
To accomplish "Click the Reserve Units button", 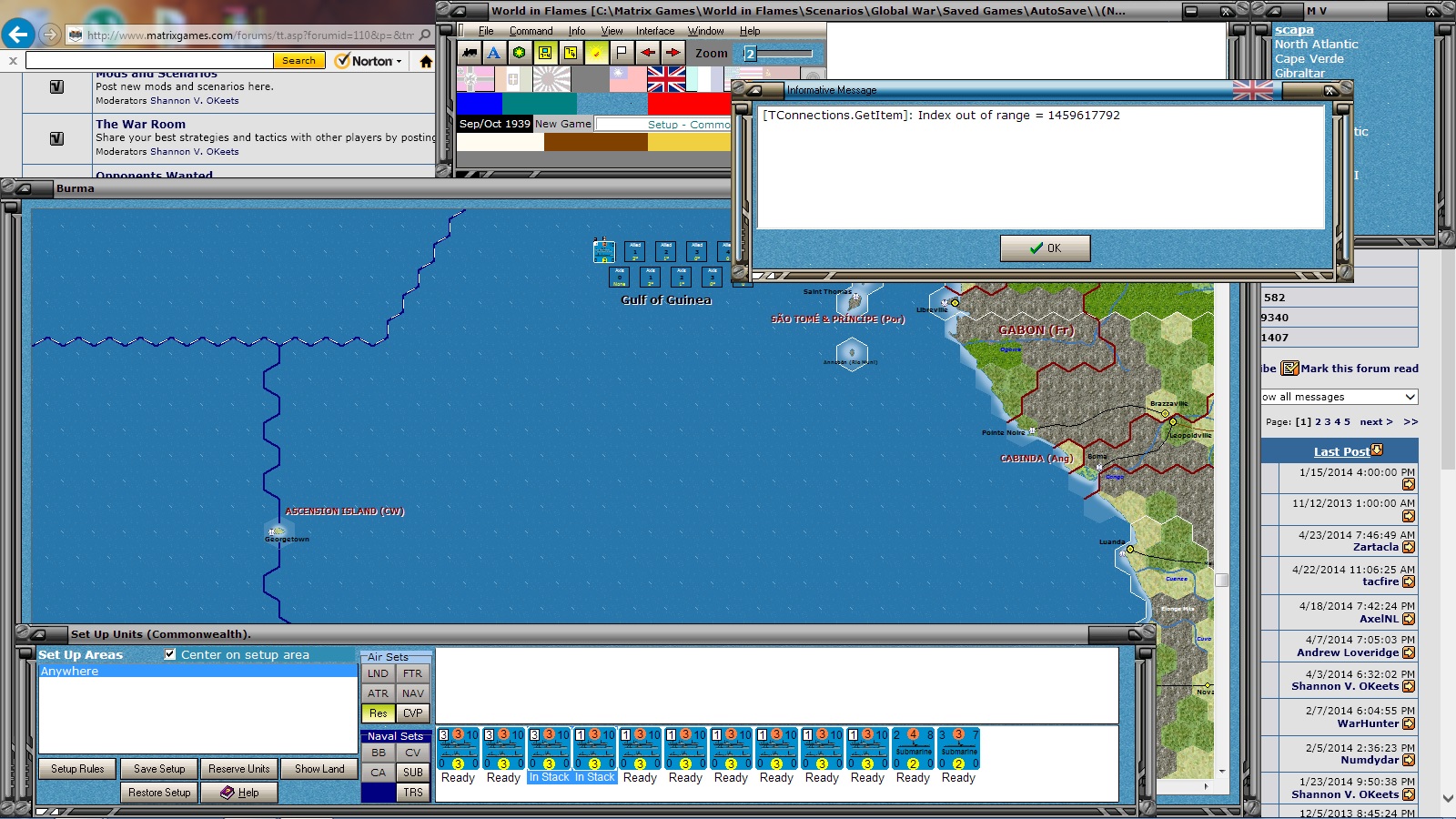I will pos(239,769).
